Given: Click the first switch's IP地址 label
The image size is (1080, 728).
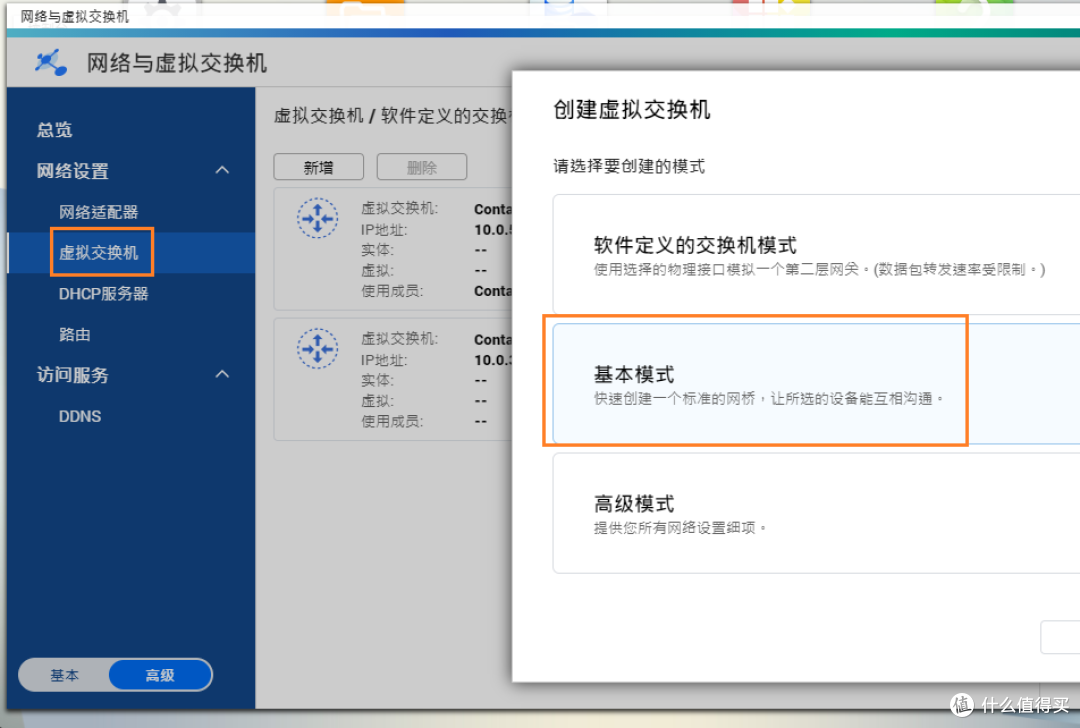Looking at the screenshot, I should pyautogui.click(x=384, y=229).
